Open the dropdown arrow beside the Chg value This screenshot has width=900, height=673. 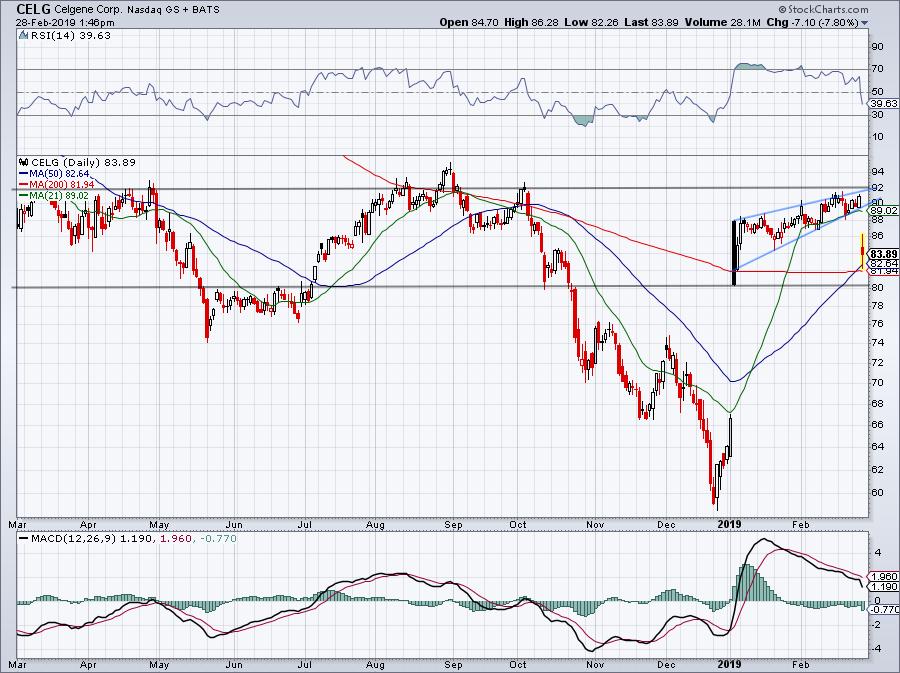[864, 23]
